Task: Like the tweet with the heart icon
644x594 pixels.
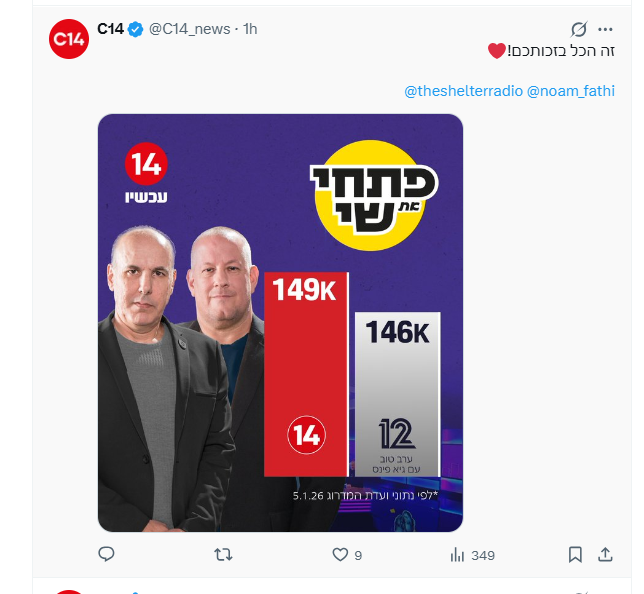Action: tap(340, 554)
